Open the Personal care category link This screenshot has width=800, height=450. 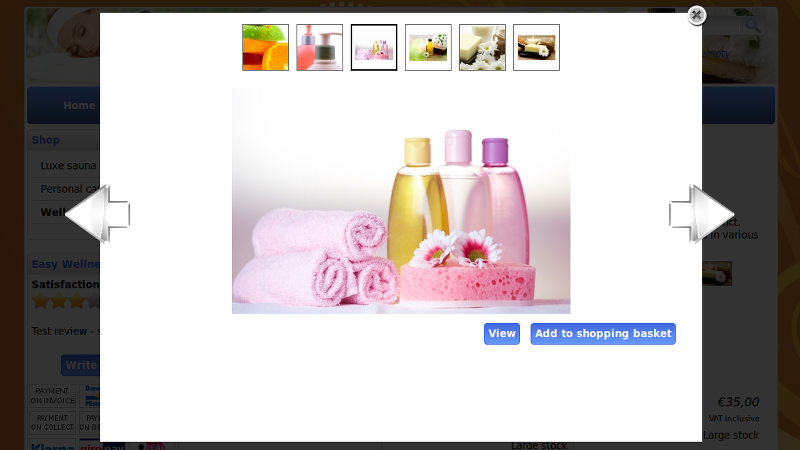tap(69, 189)
